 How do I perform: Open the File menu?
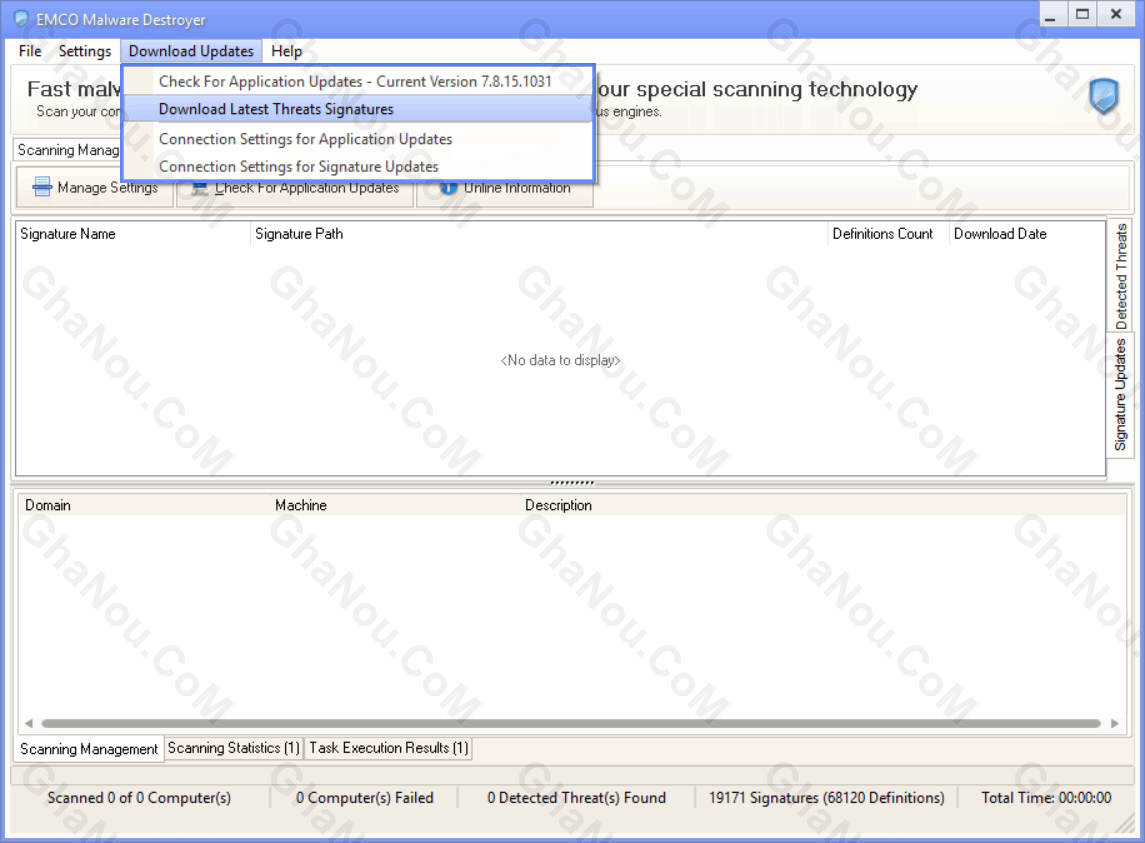pyautogui.click(x=30, y=51)
